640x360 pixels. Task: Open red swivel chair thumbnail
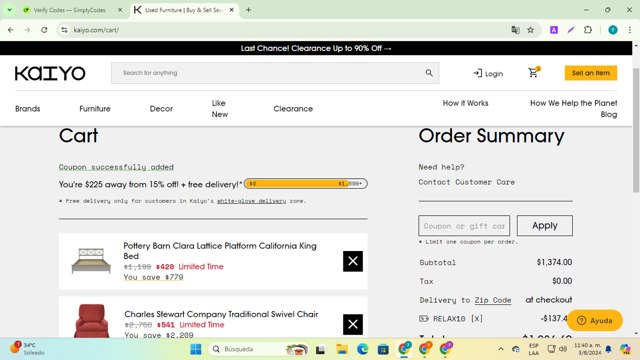click(x=91, y=321)
